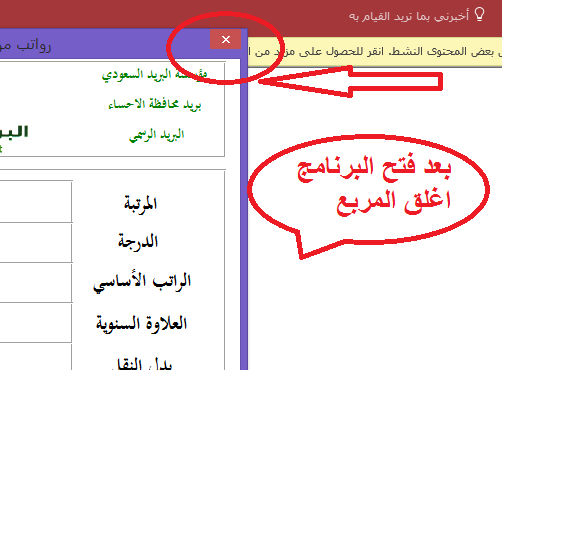
Task: Select the 'مؤسسة البريد السعودي' header text
Action: (x=155, y=74)
